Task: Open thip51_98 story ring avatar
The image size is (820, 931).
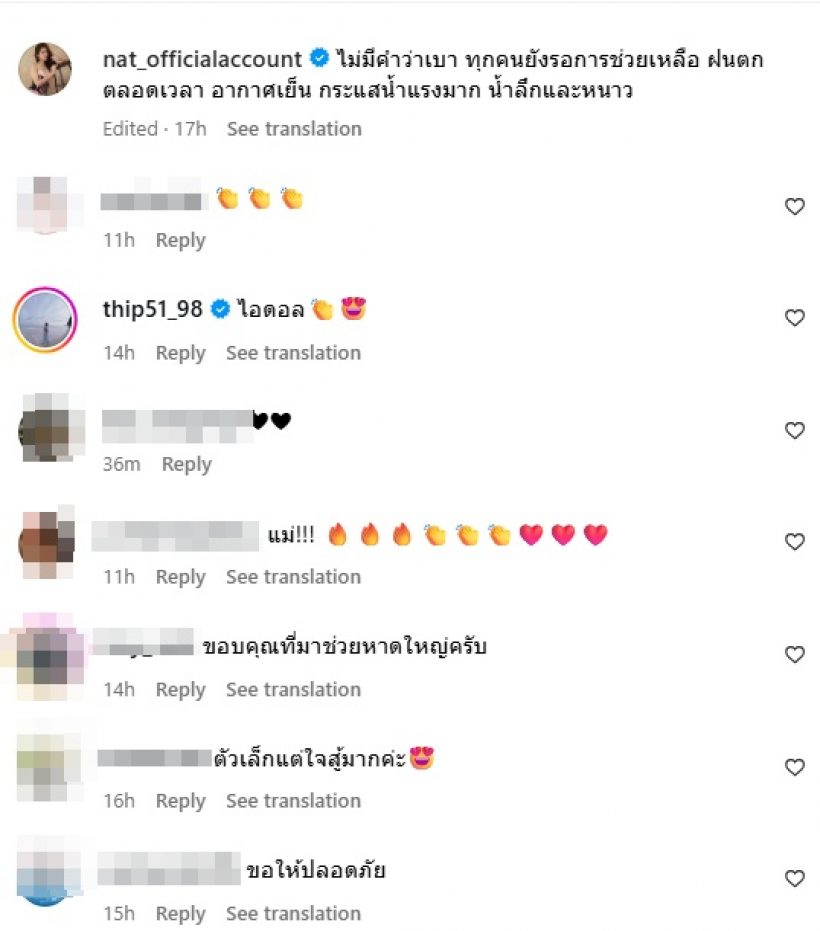Action: click(45, 319)
